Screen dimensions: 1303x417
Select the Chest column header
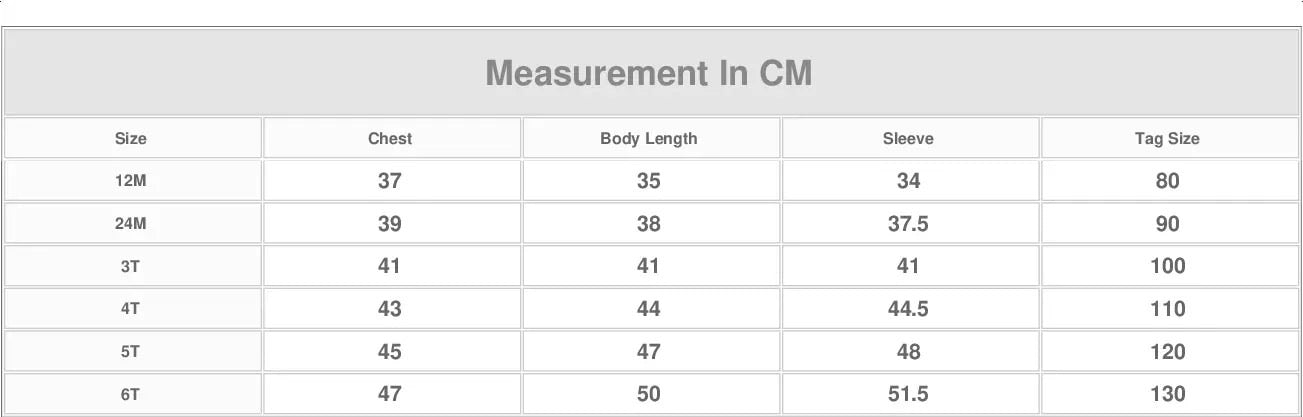coord(390,139)
